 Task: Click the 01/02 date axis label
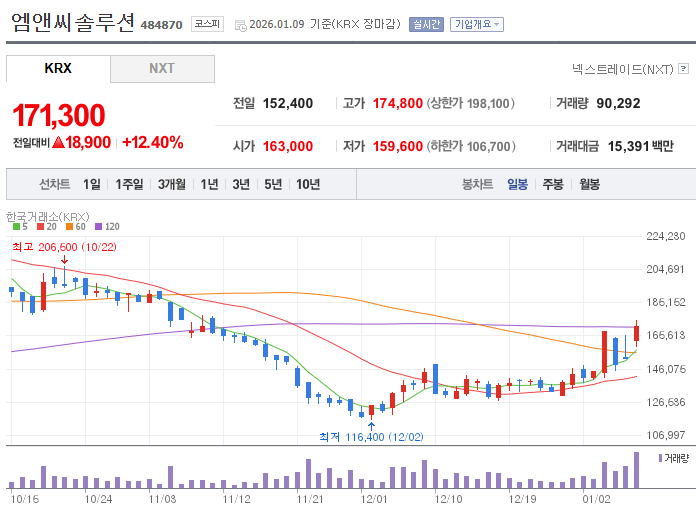click(x=596, y=499)
